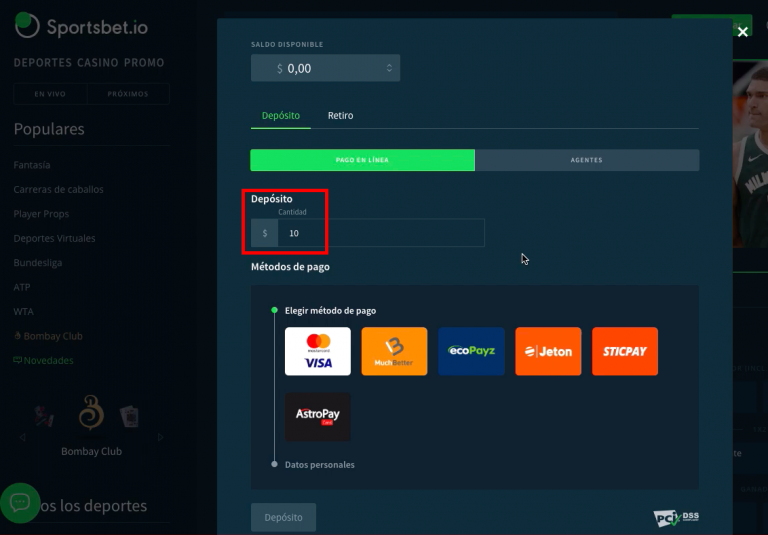Select PAGO EN LÍNEA option
The height and width of the screenshot is (535, 768).
(362, 160)
